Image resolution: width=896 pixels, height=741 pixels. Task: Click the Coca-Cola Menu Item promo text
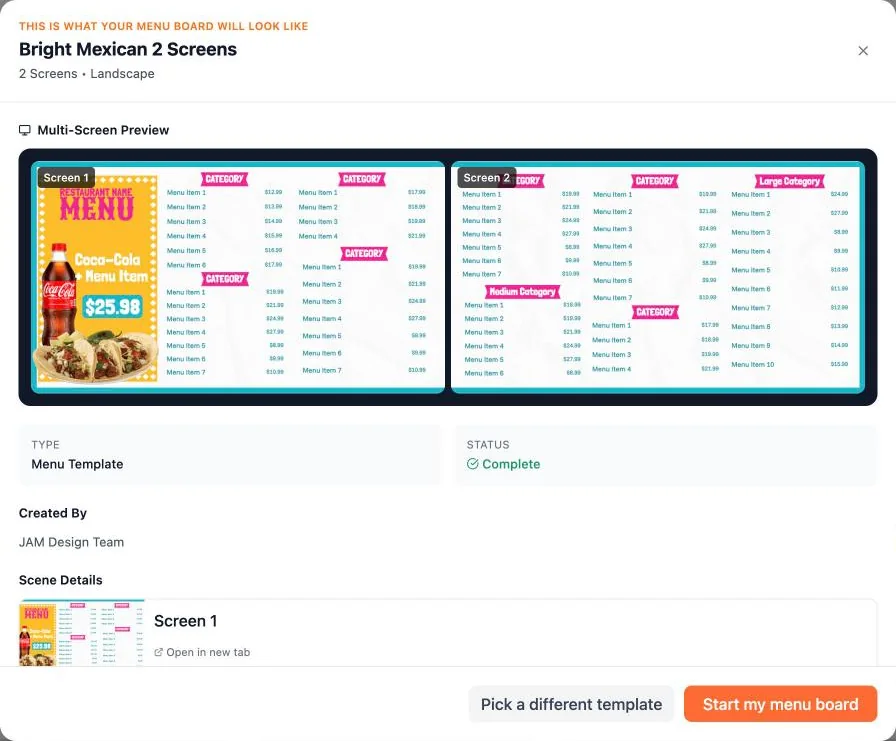coord(113,267)
